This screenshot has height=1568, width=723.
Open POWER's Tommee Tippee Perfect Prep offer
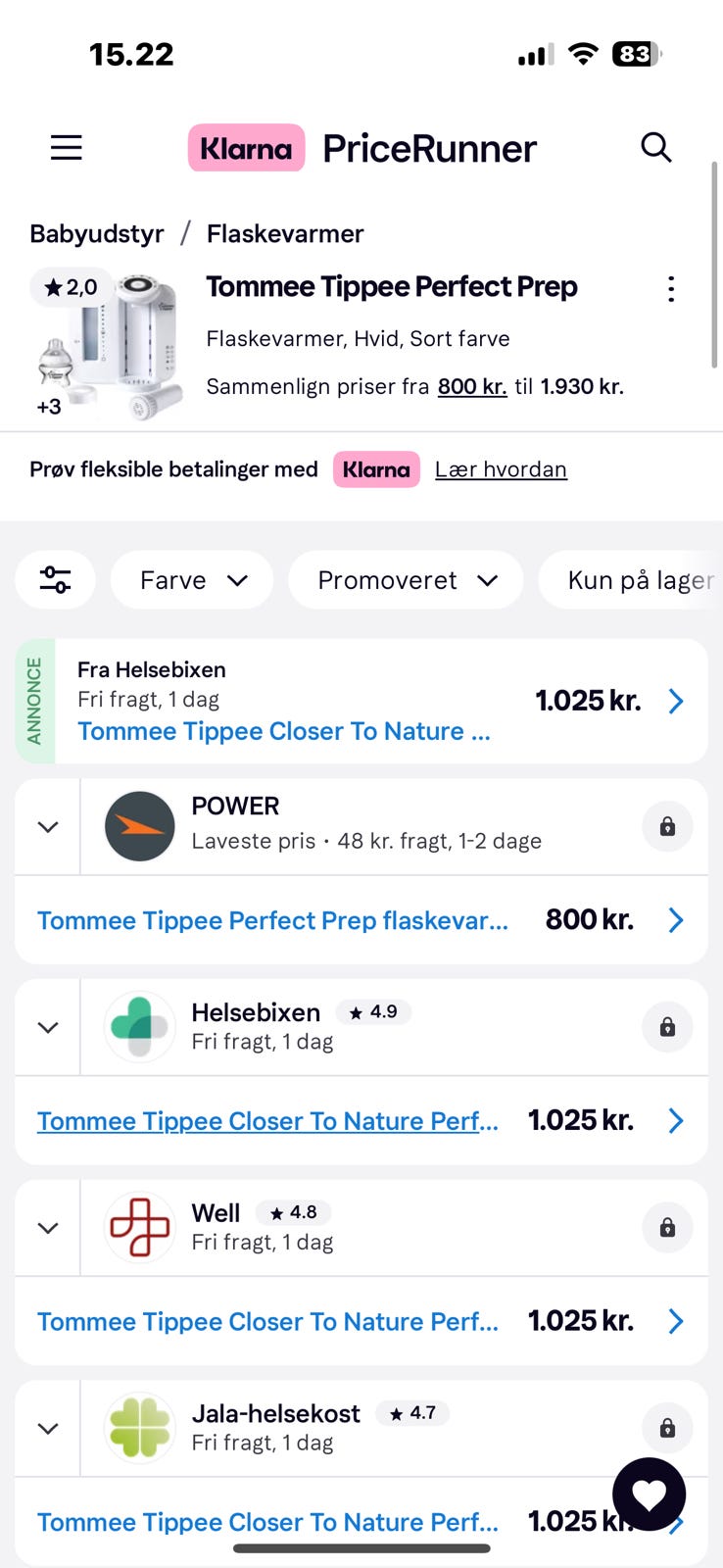[272, 920]
